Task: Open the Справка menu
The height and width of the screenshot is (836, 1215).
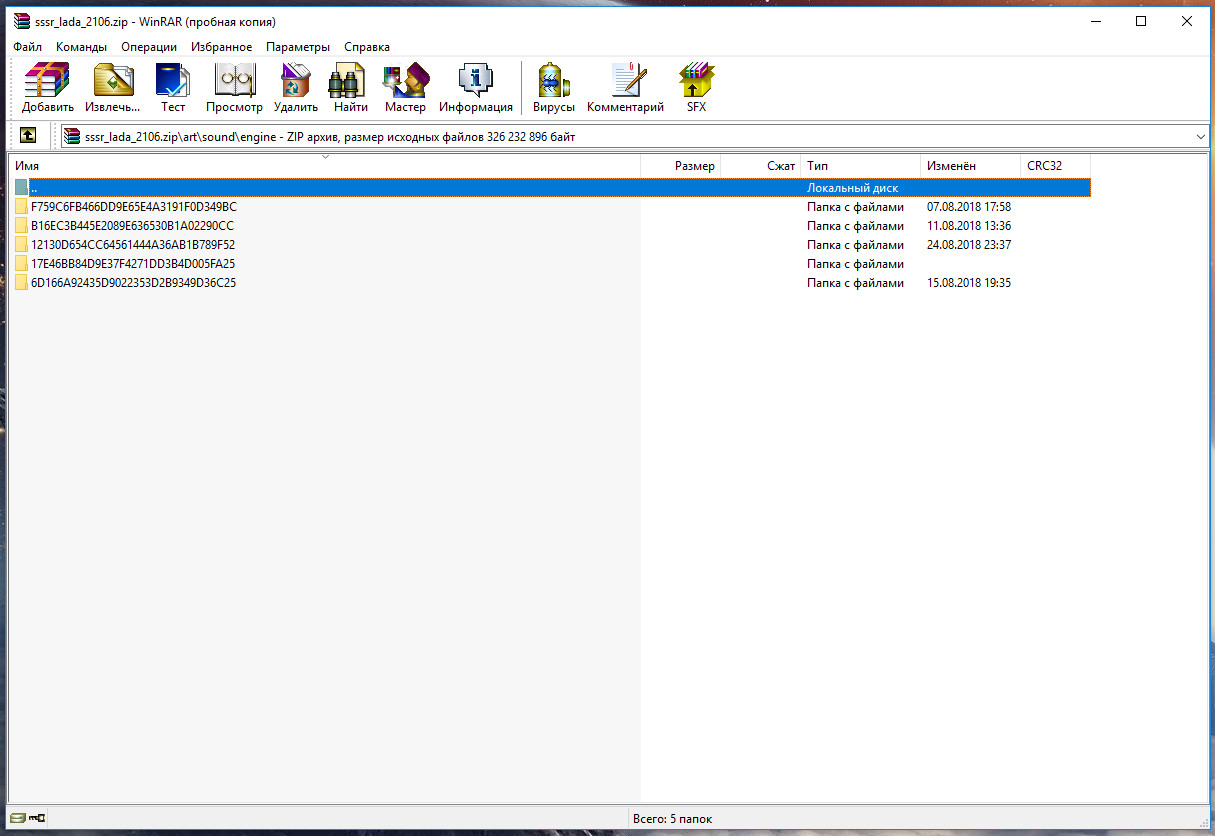Action: pyautogui.click(x=367, y=47)
